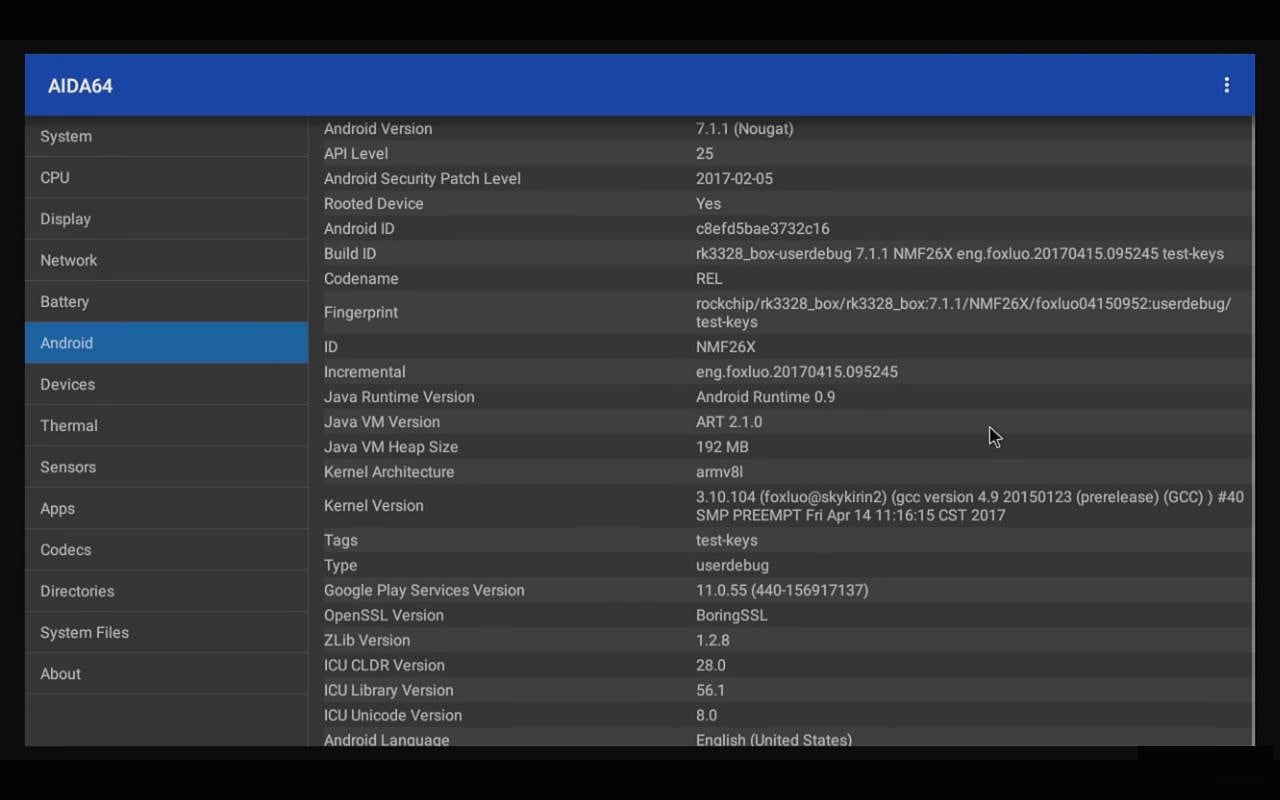Open the Devices section
This screenshot has width=1280, height=800.
(166, 384)
